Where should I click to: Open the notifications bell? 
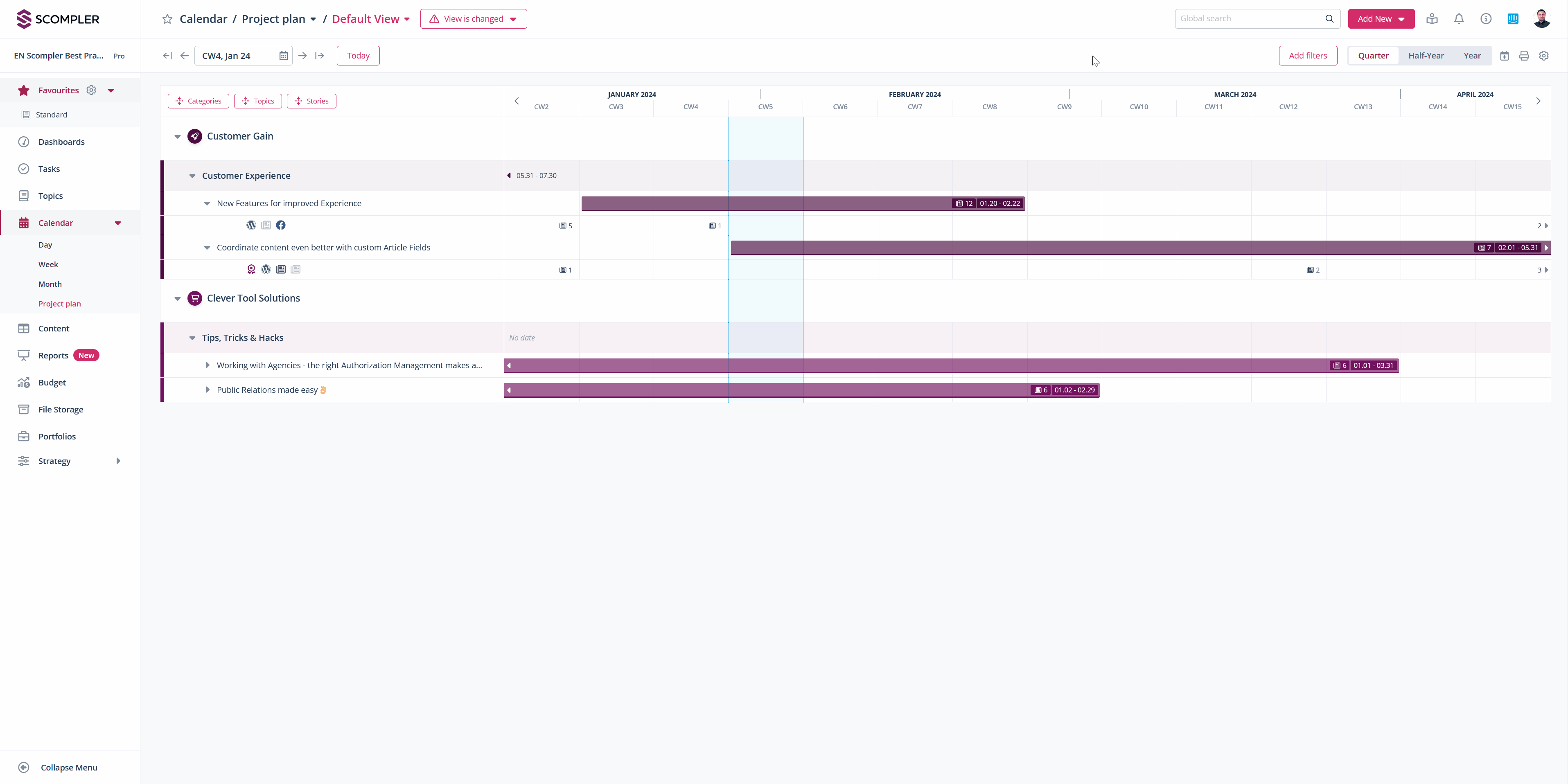point(1459,18)
